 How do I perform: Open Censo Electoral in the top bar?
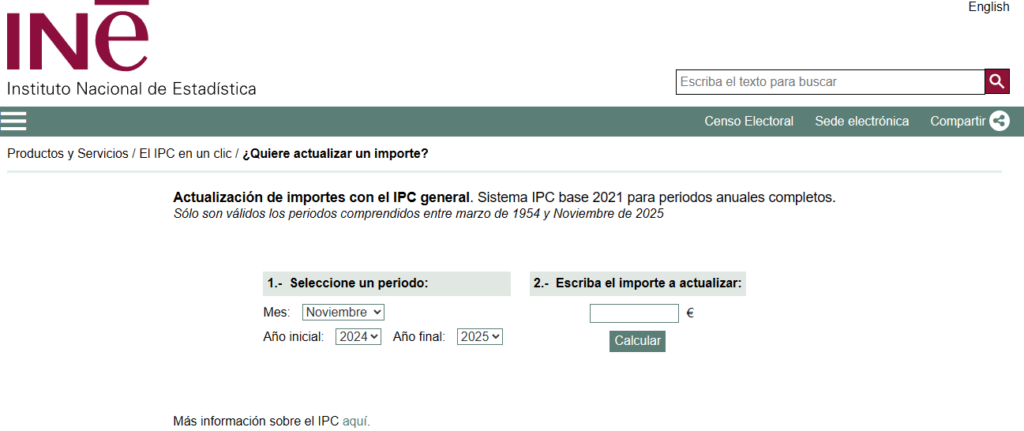[x=748, y=121]
